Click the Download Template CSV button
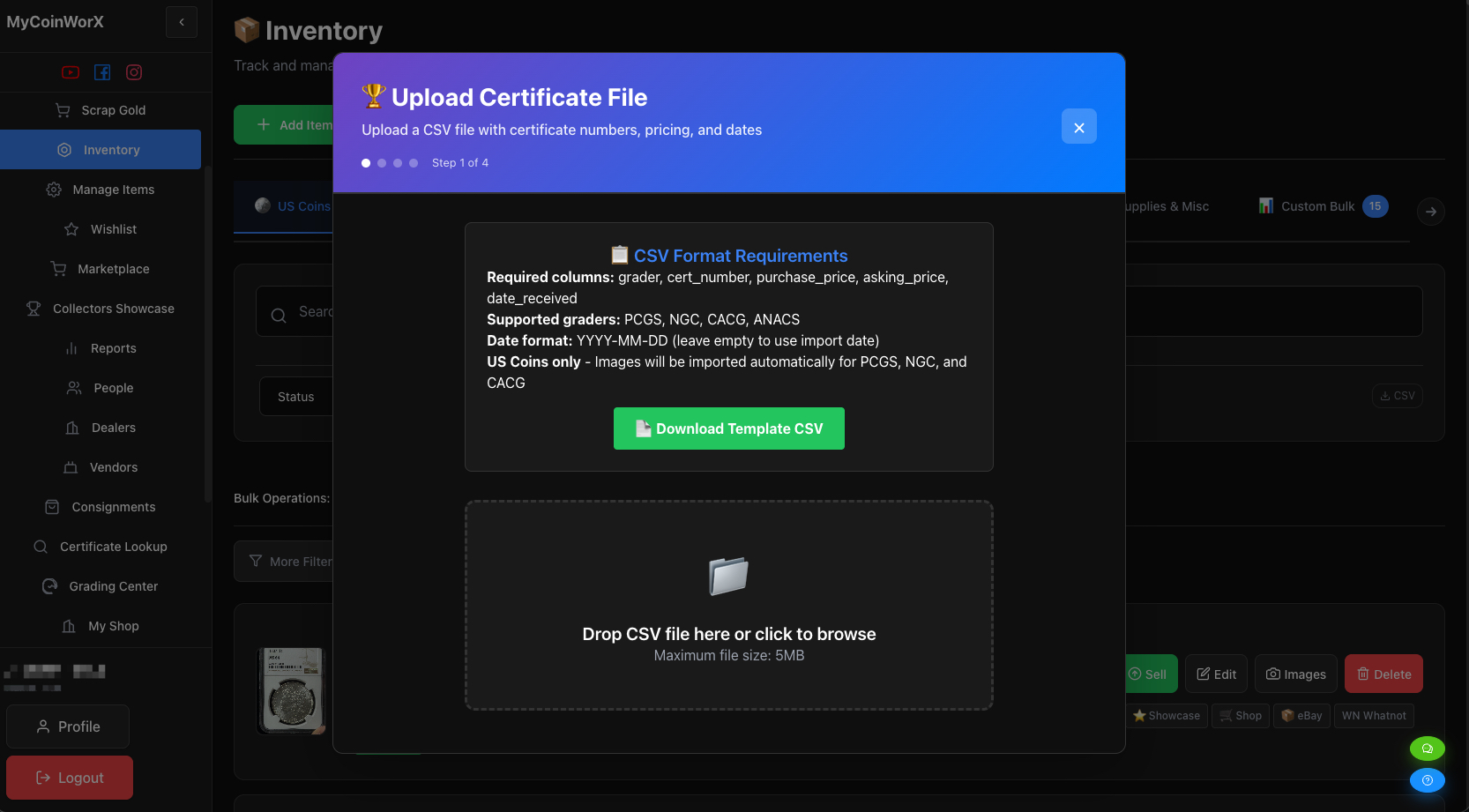The height and width of the screenshot is (812, 1469). pos(728,428)
